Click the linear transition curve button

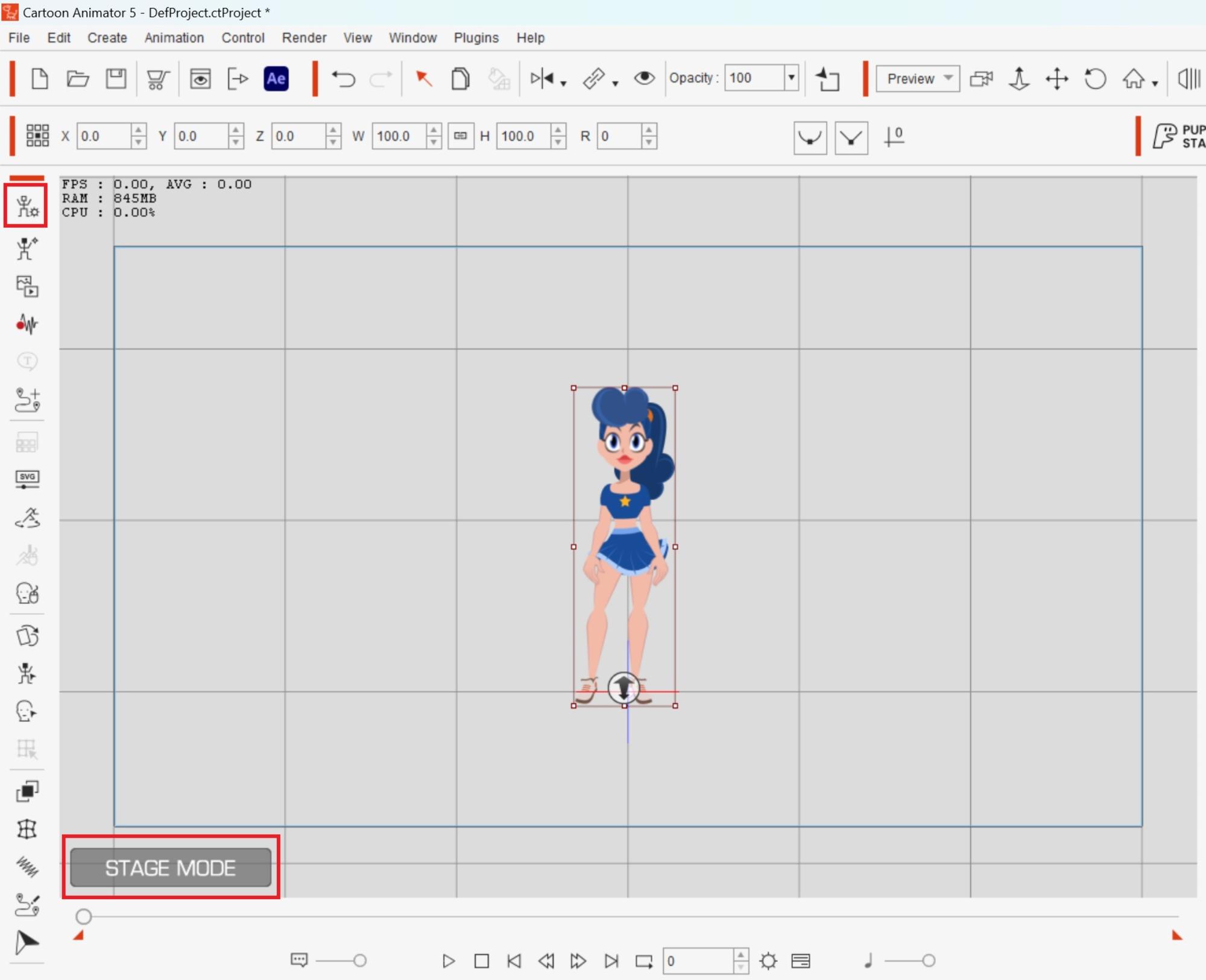coord(851,138)
